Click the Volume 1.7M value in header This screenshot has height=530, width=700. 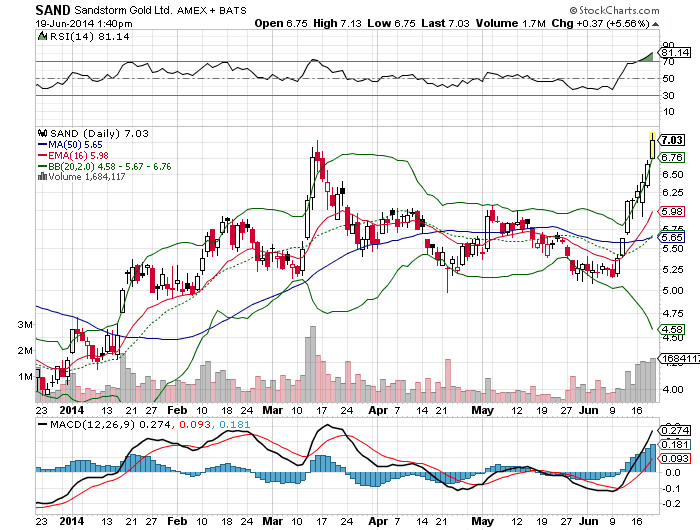coord(510,23)
